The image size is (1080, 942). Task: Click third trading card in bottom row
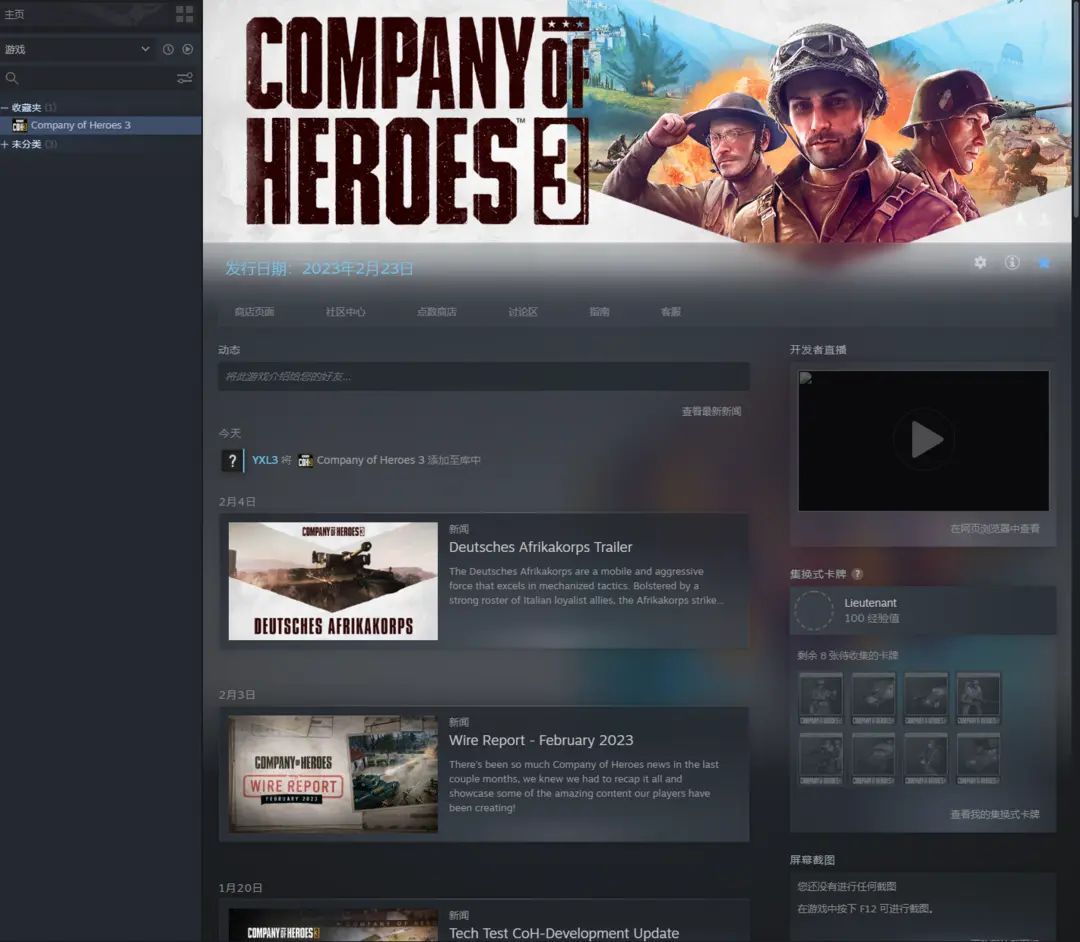point(926,759)
